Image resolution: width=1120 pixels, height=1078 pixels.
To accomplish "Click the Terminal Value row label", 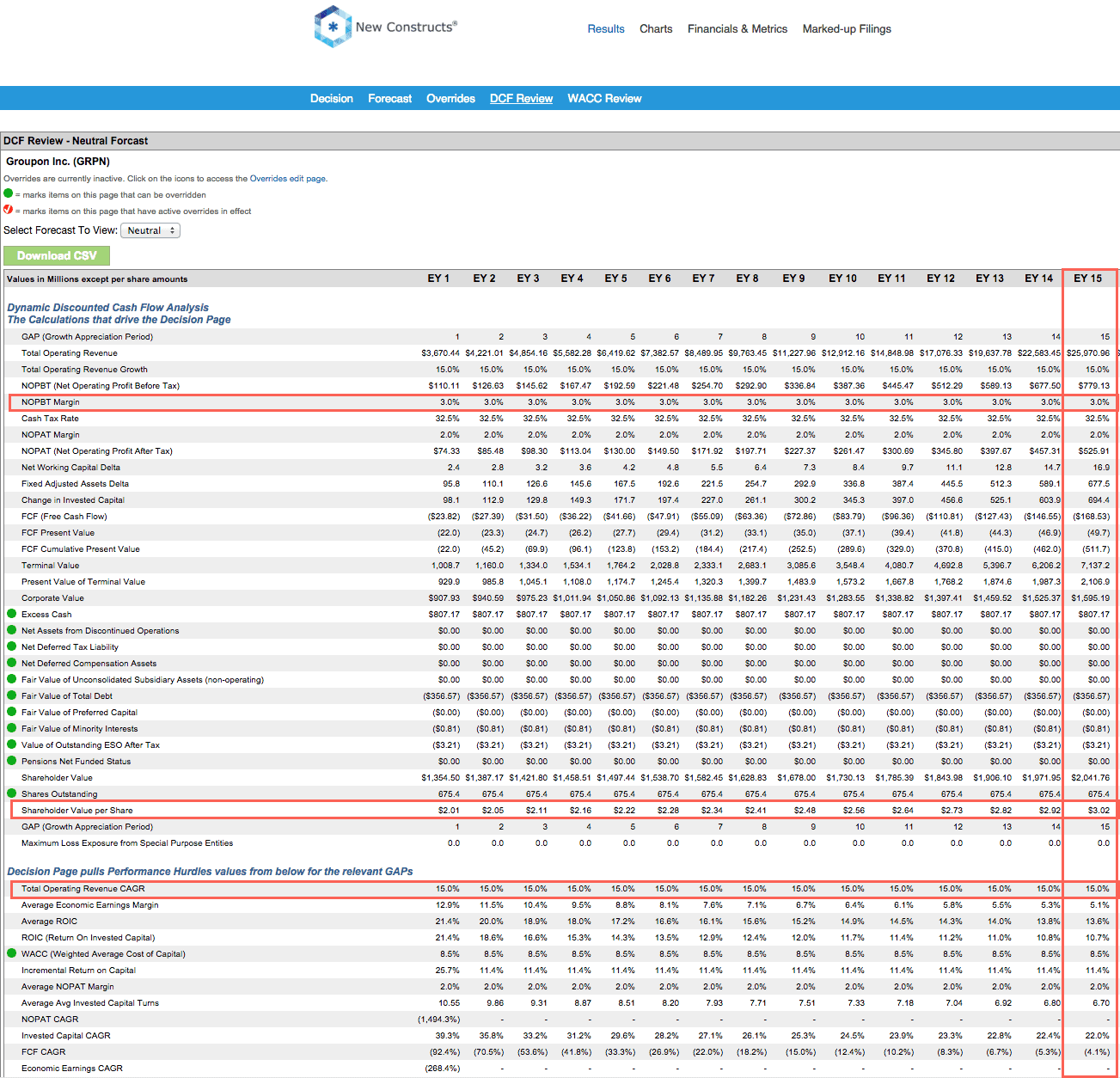I will click(x=50, y=565).
